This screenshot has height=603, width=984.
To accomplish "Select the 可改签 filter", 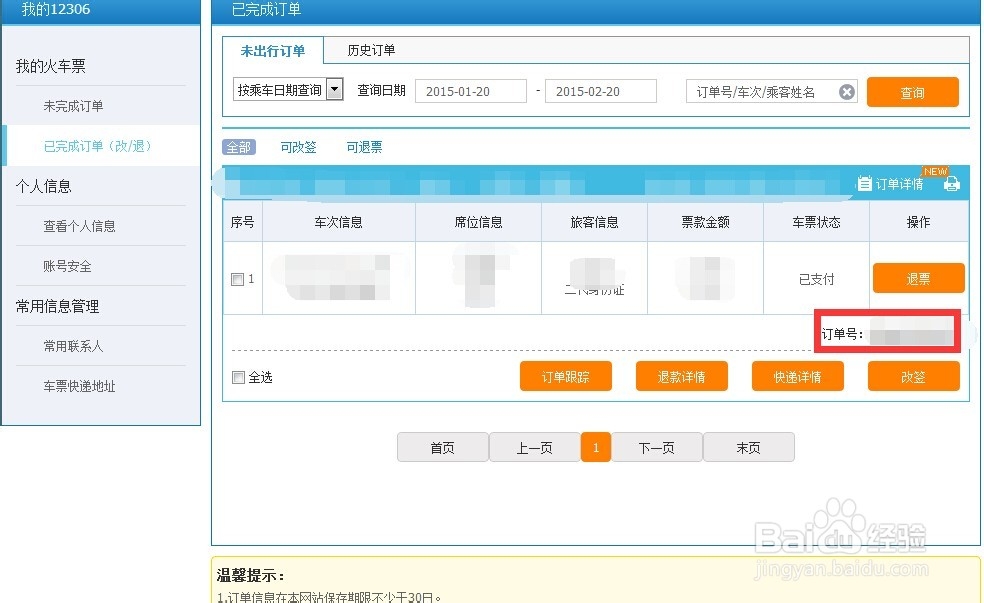I will [x=298, y=147].
